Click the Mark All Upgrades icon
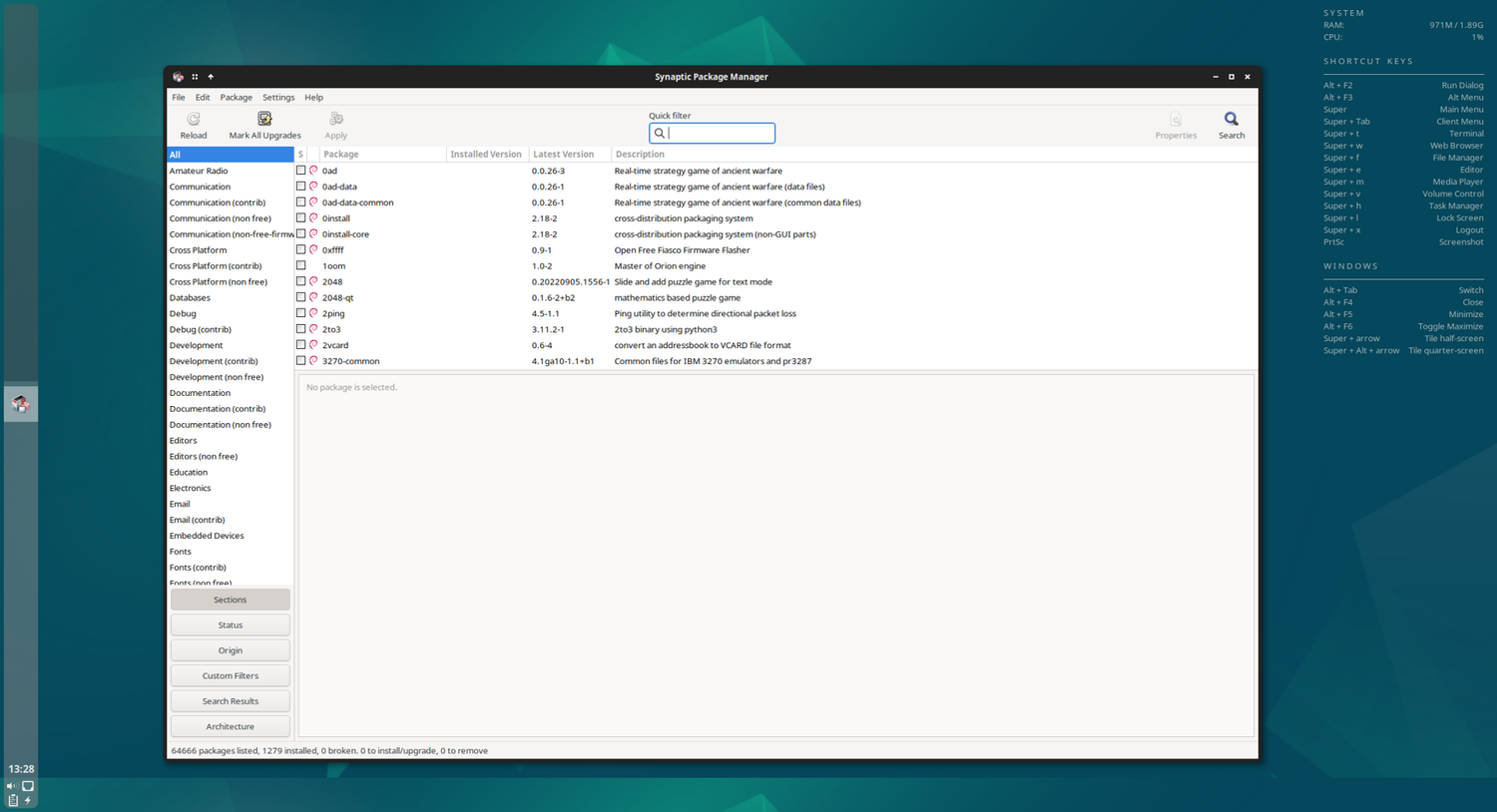Viewport: 1497px width, 812px height. pyautogui.click(x=264, y=119)
